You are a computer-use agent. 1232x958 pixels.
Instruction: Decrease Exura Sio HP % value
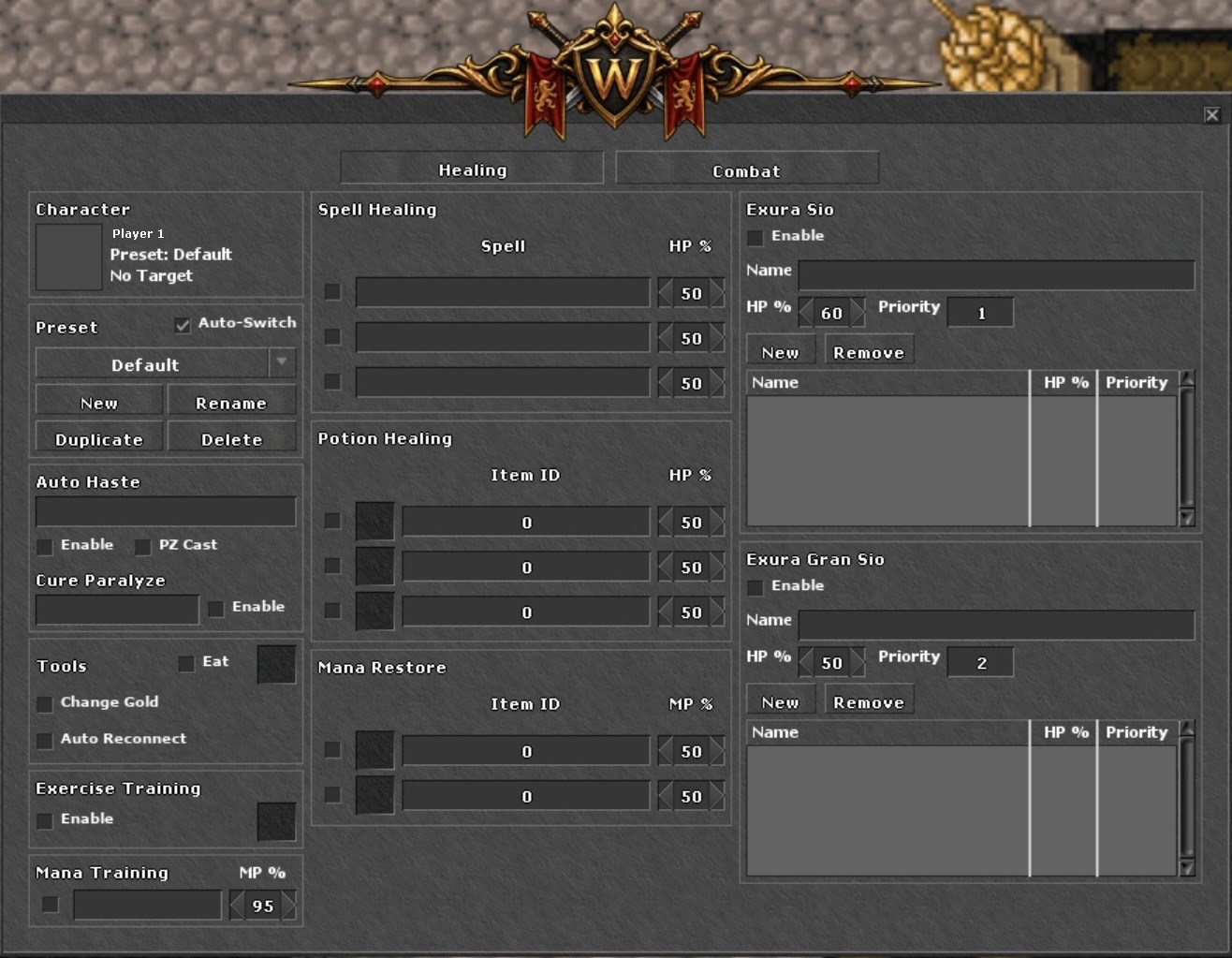tap(806, 313)
